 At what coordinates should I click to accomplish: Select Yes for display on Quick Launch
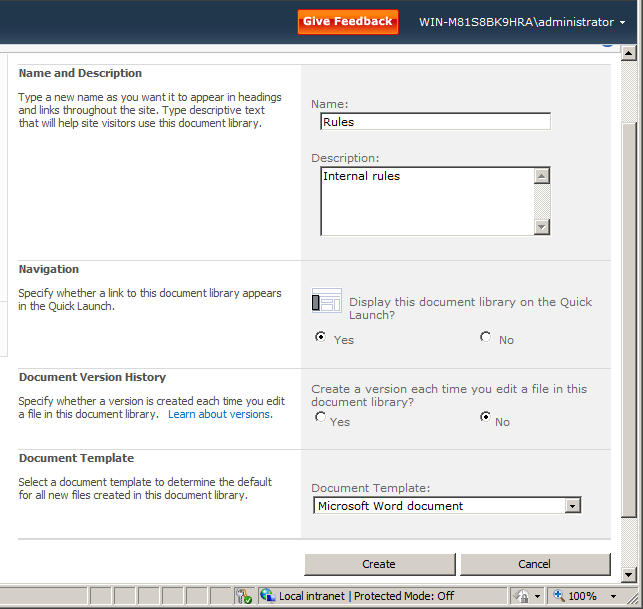tap(321, 337)
